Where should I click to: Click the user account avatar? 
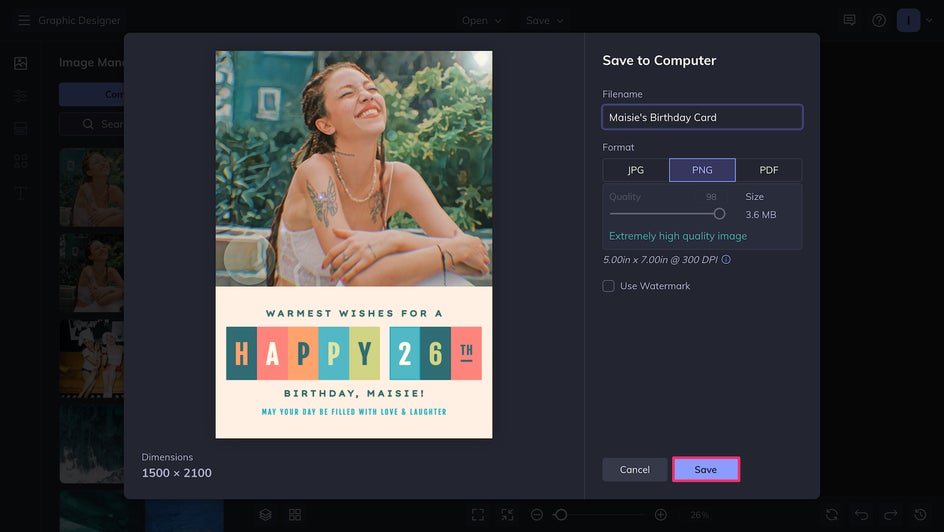908,20
